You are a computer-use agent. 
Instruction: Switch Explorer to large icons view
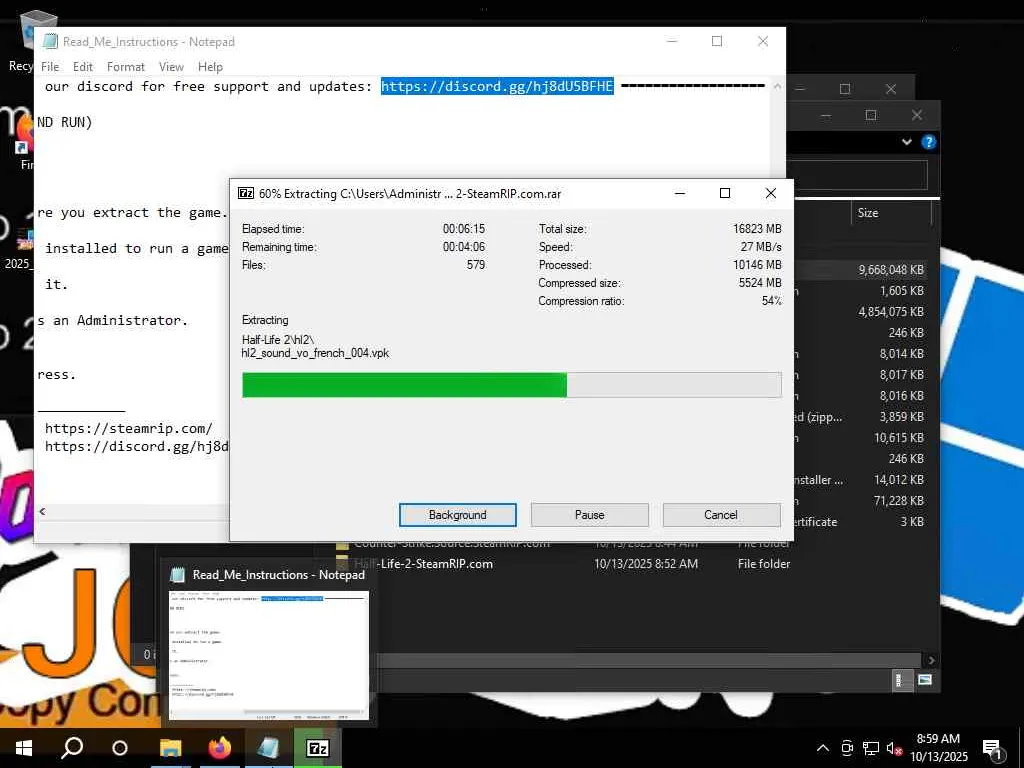(x=925, y=680)
